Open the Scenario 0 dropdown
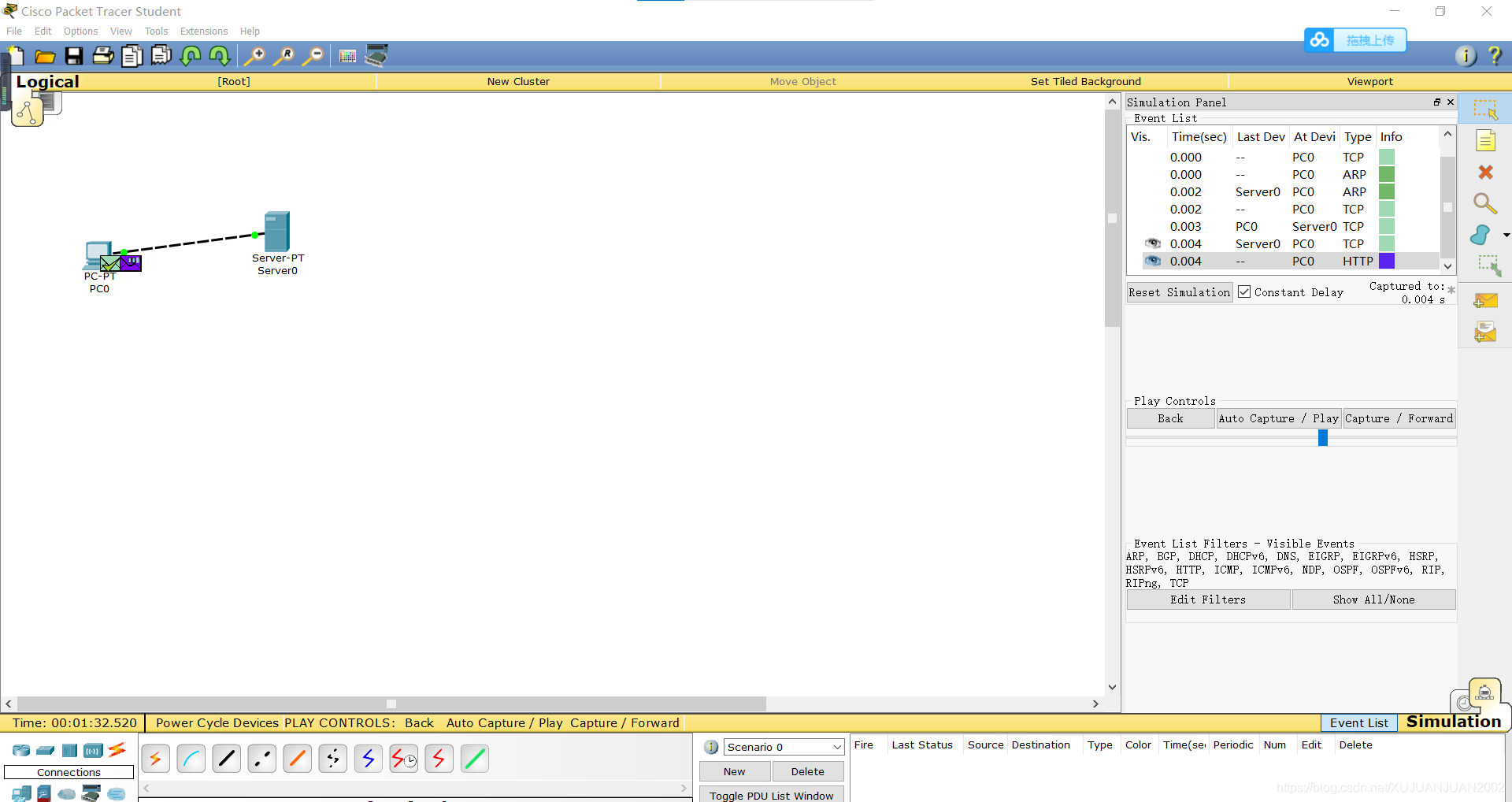The height and width of the screenshot is (802, 1512). [784, 747]
